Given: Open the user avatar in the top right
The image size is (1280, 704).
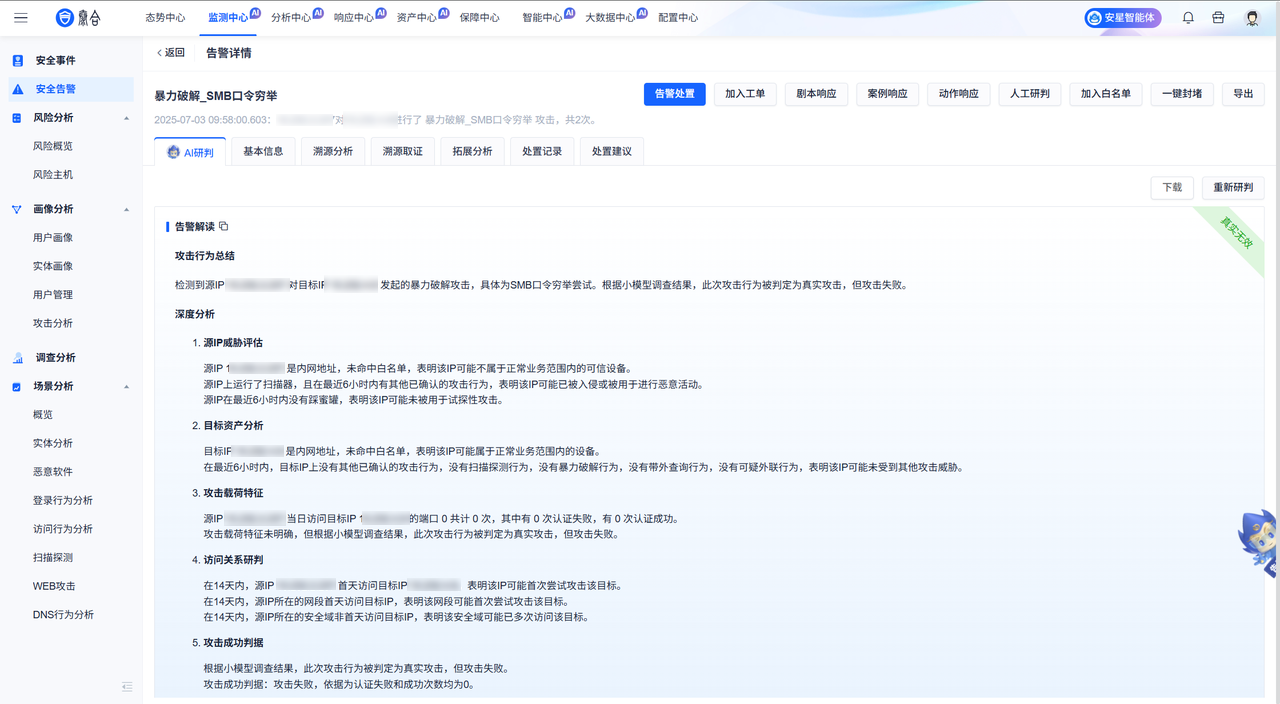Looking at the screenshot, I should 1250,16.
